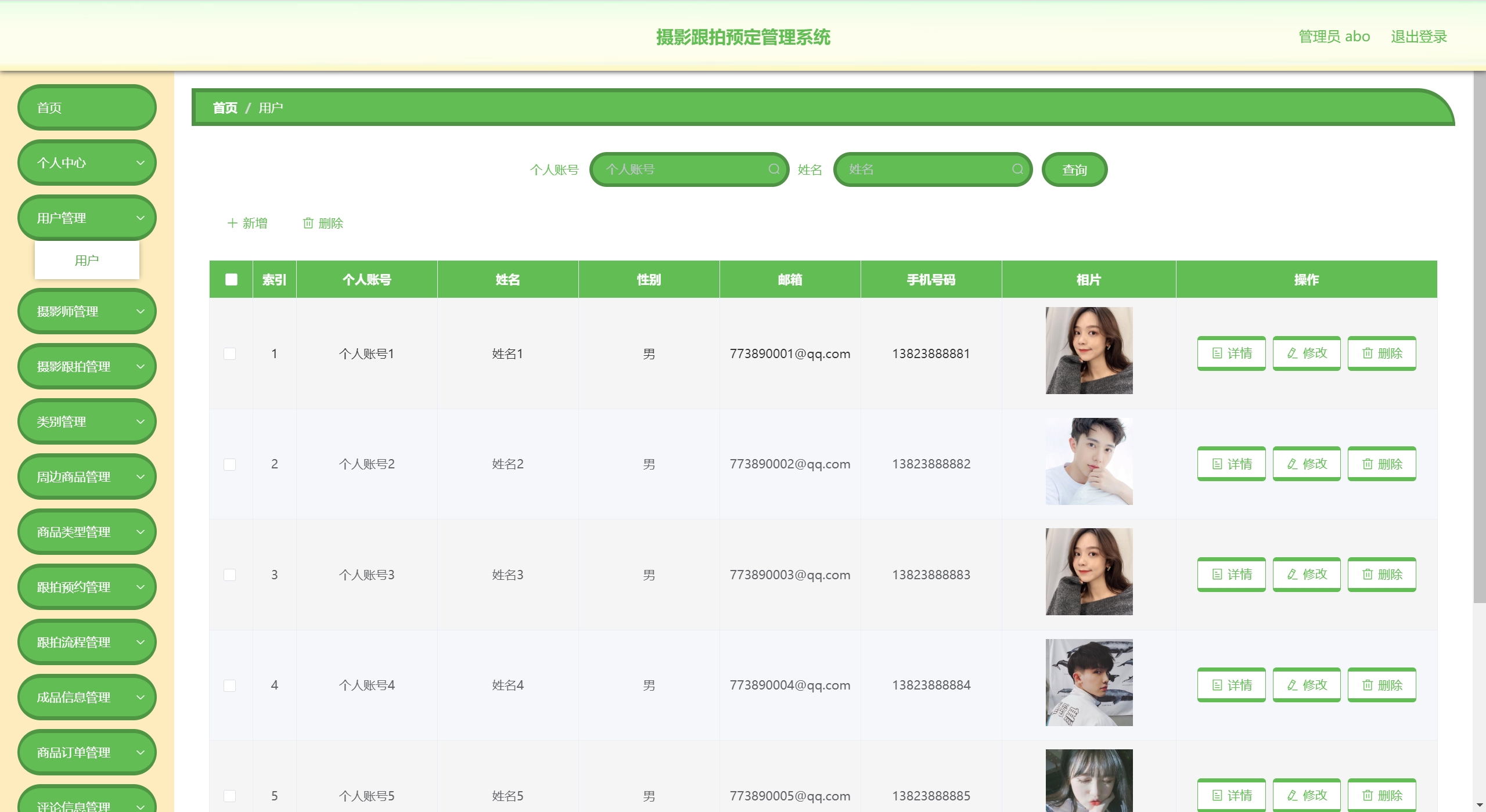Click the 查询 search button
Image resolution: width=1486 pixels, height=812 pixels.
(1074, 169)
